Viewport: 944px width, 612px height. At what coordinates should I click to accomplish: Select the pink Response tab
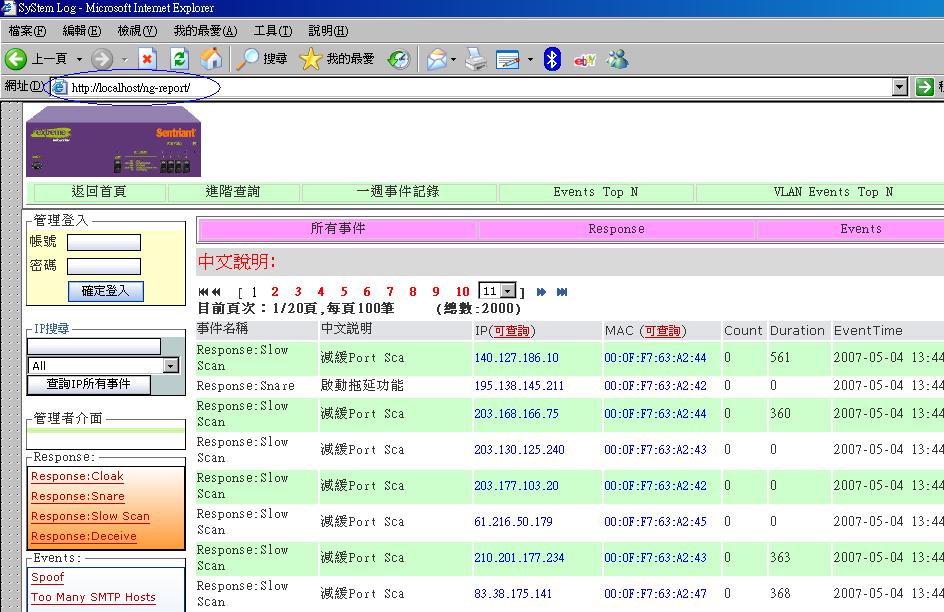pyautogui.click(x=616, y=229)
